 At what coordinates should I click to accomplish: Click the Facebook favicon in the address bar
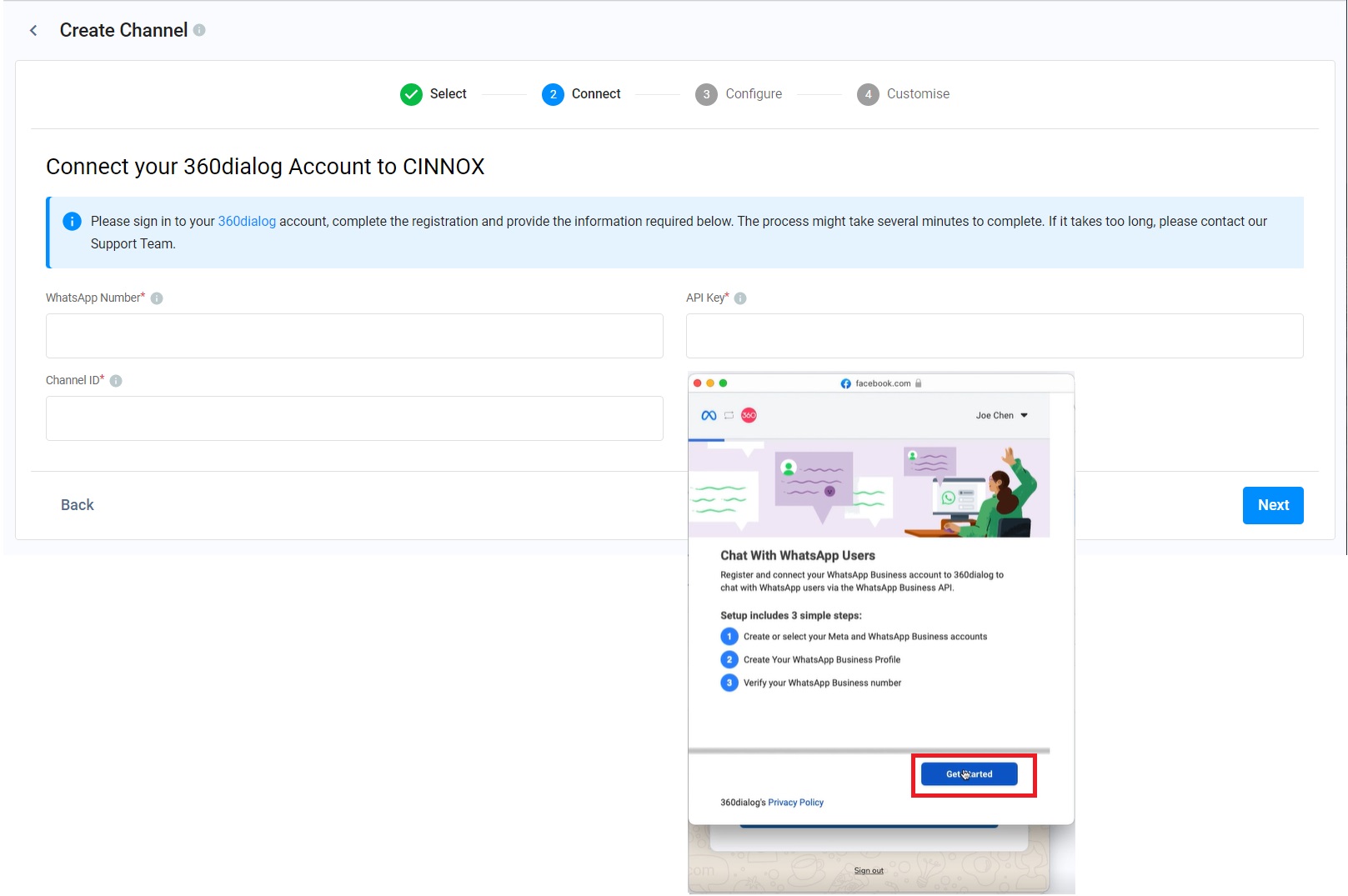pyautogui.click(x=845, y=383)
